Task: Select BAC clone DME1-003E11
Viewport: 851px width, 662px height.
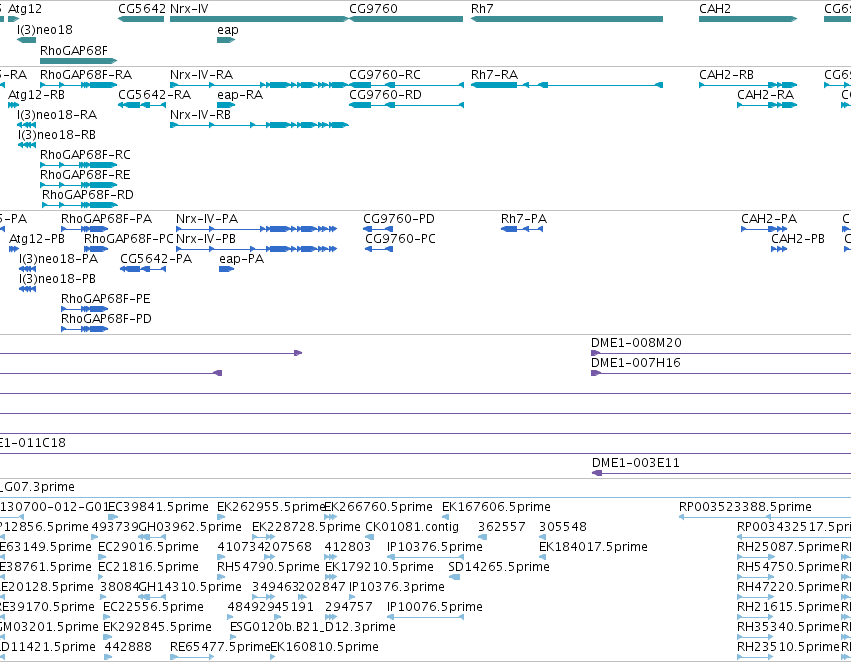Action: coord(636,463)
